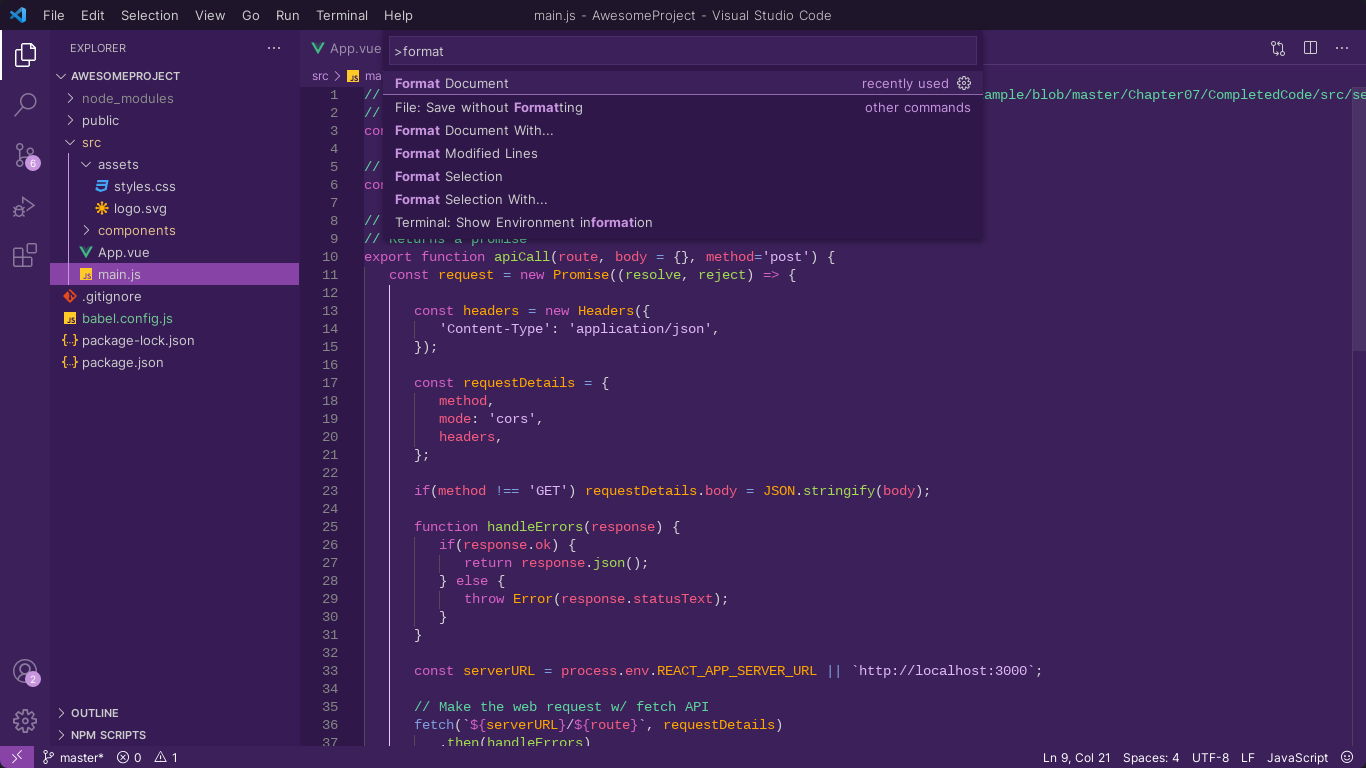Open the Edit menu
The image size is (1366, 768).
[x=93, y=15]
